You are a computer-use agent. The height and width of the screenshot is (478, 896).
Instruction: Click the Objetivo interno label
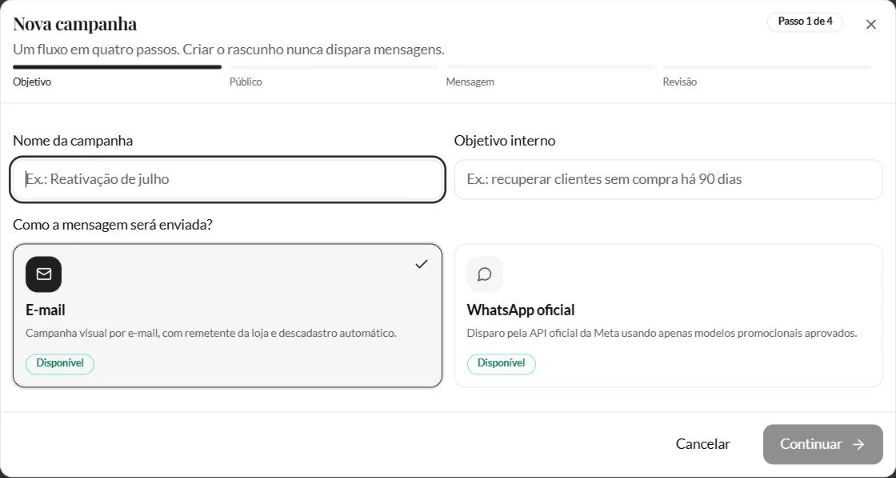[x=505, y=141]
